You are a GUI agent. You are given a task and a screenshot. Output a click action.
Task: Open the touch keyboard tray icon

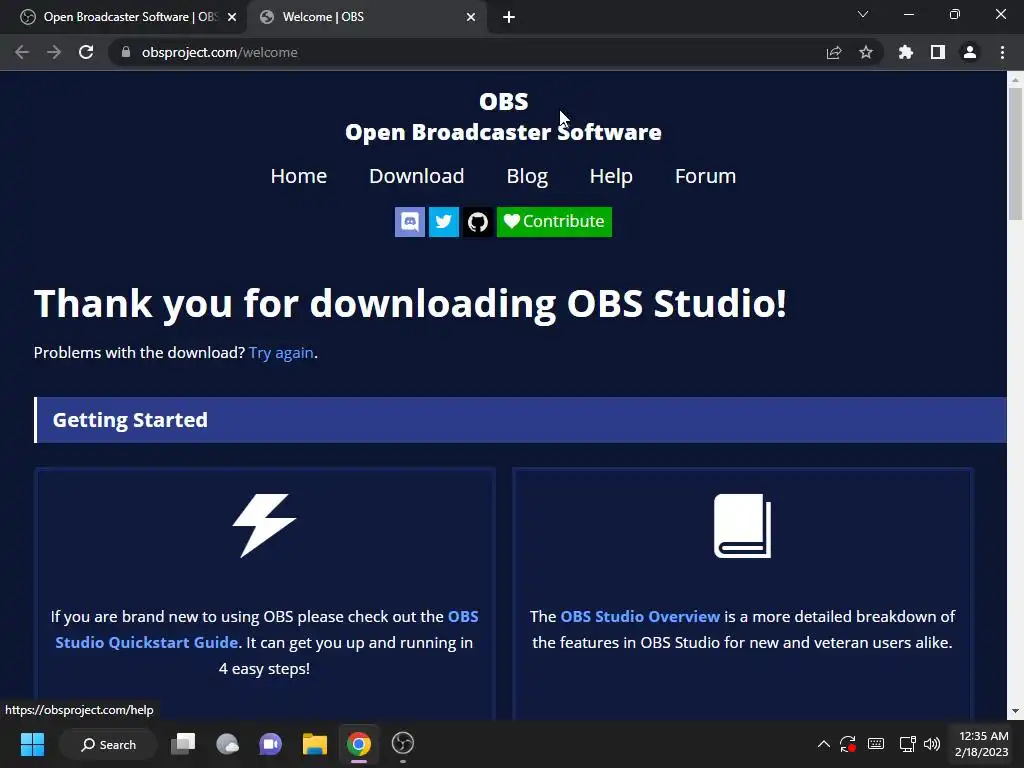tap(876, 744)
